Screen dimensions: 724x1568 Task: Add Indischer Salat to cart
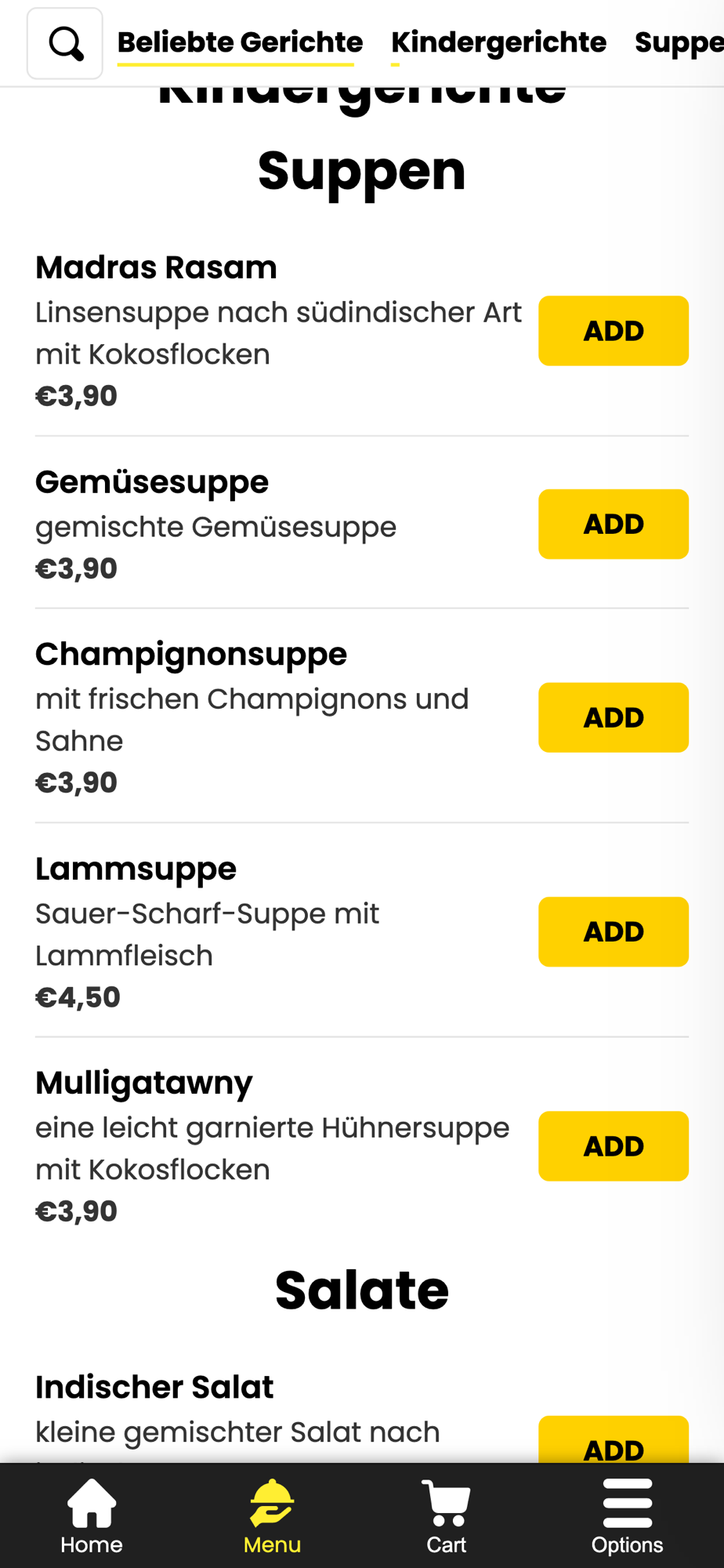tap(614, 1439)
